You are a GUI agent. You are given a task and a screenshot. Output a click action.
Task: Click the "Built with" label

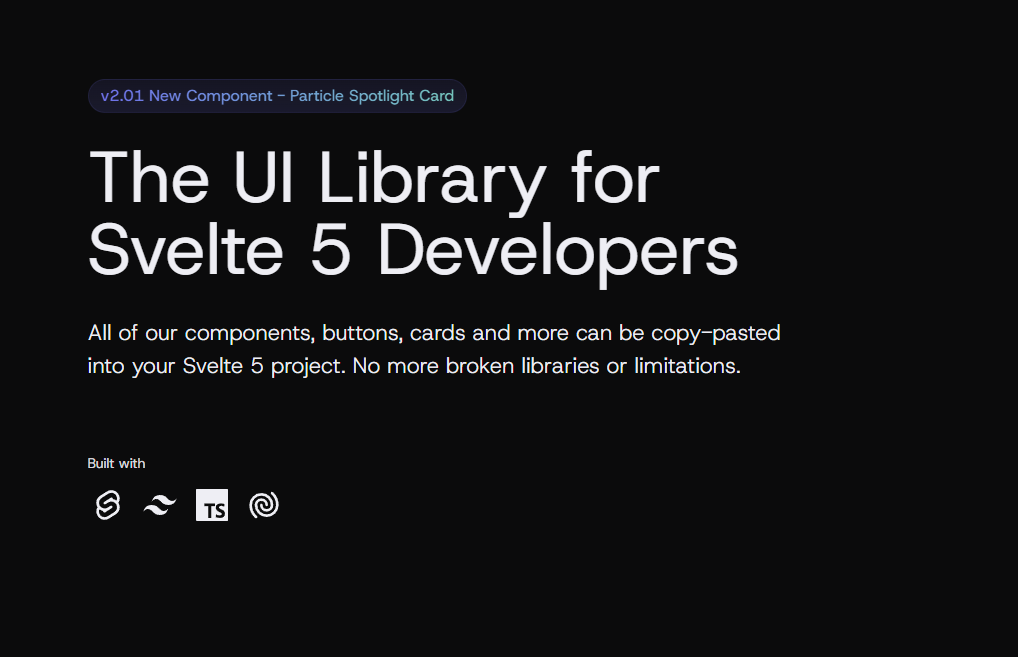point(116,464)
